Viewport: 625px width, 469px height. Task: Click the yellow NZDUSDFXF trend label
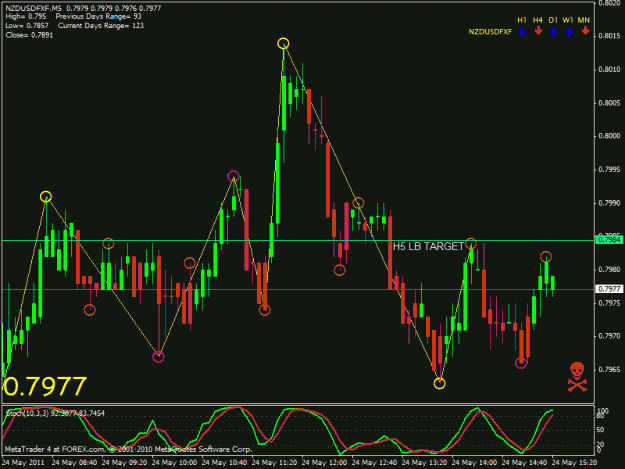tap(490, 32)
